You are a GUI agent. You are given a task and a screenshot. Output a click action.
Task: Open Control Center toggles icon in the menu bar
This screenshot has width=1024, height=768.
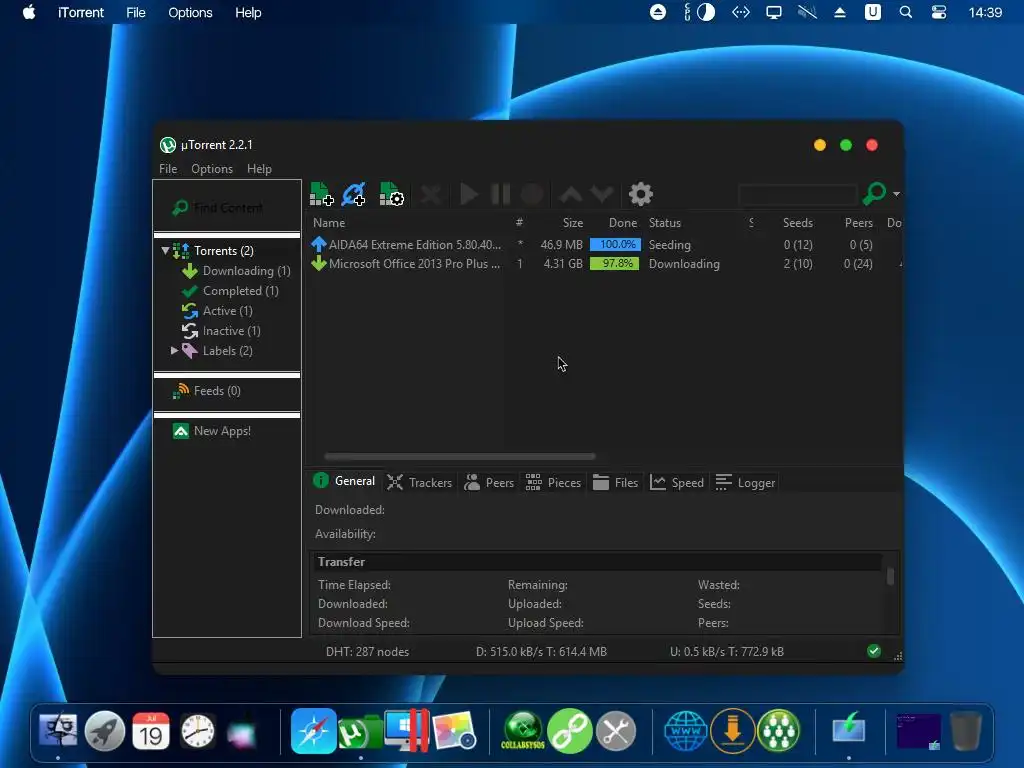[x=938, y=12]
